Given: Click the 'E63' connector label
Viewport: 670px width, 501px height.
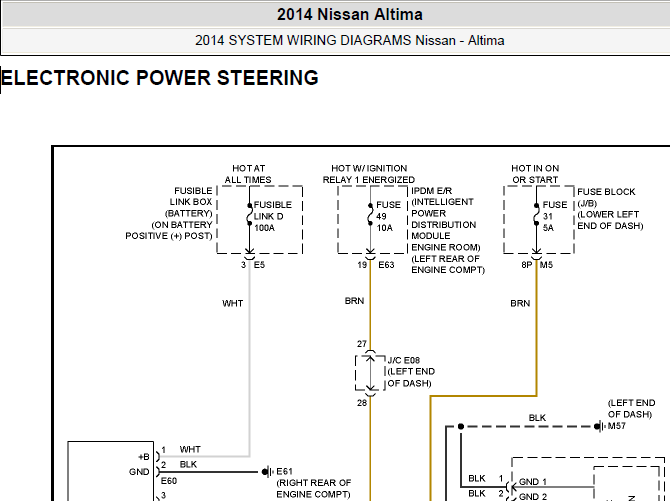Looking at the screenshot, I should pyautogui.click(x=386, y=265).
